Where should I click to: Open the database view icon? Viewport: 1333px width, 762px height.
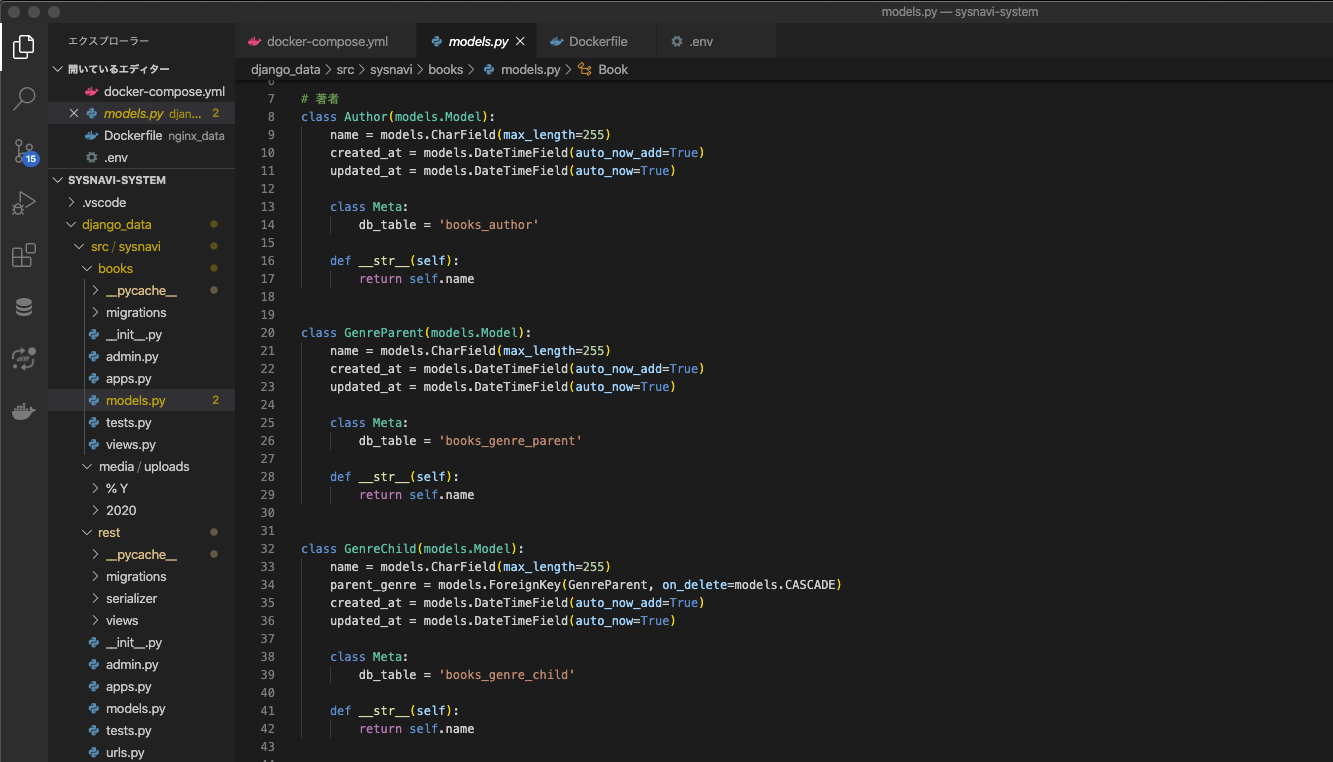point(24,308)
